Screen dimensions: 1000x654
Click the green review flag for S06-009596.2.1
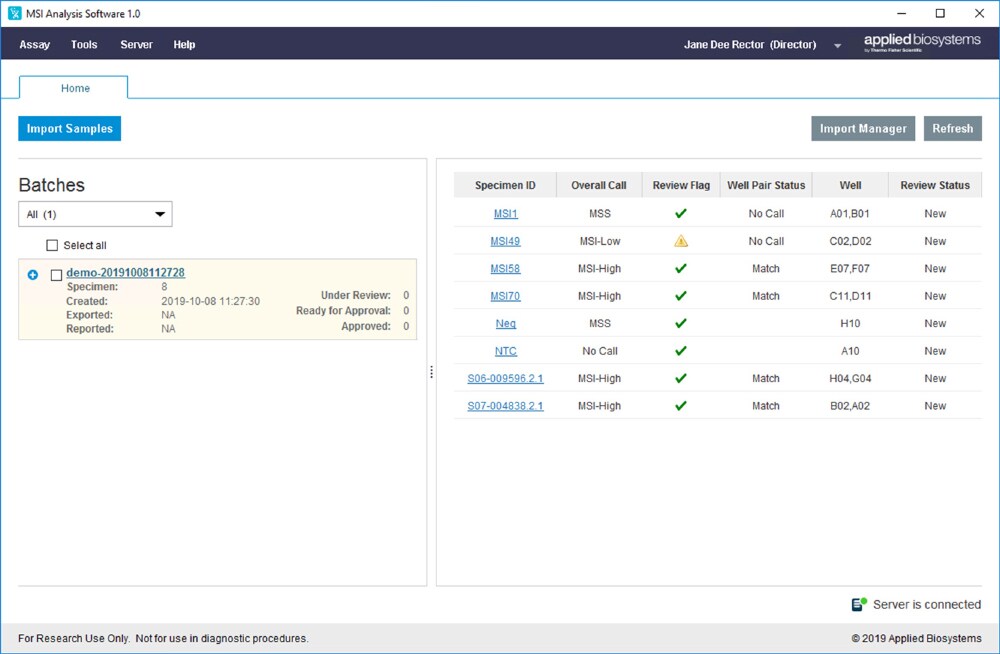pos(681,378)
